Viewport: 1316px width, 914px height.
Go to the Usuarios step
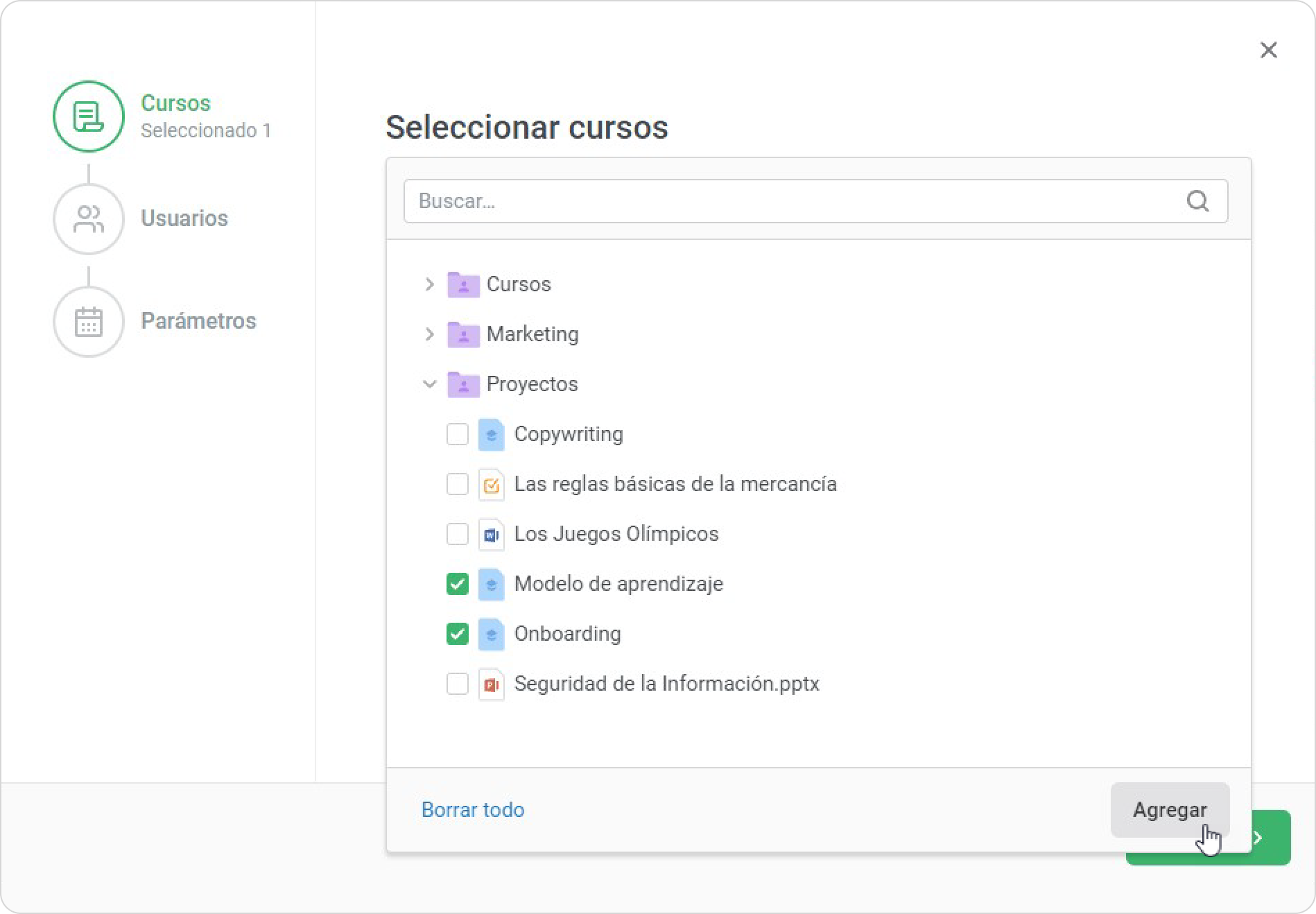tap(184, 218)
